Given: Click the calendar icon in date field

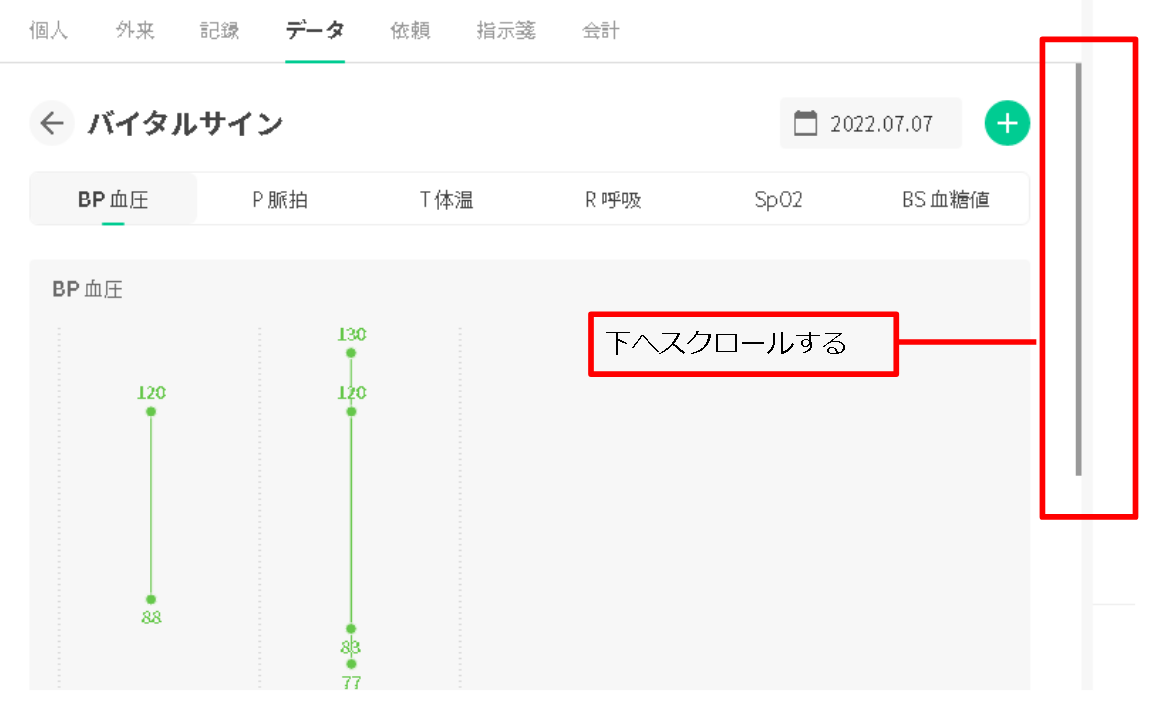Looking at the screenshot, I should click(805, 124).
